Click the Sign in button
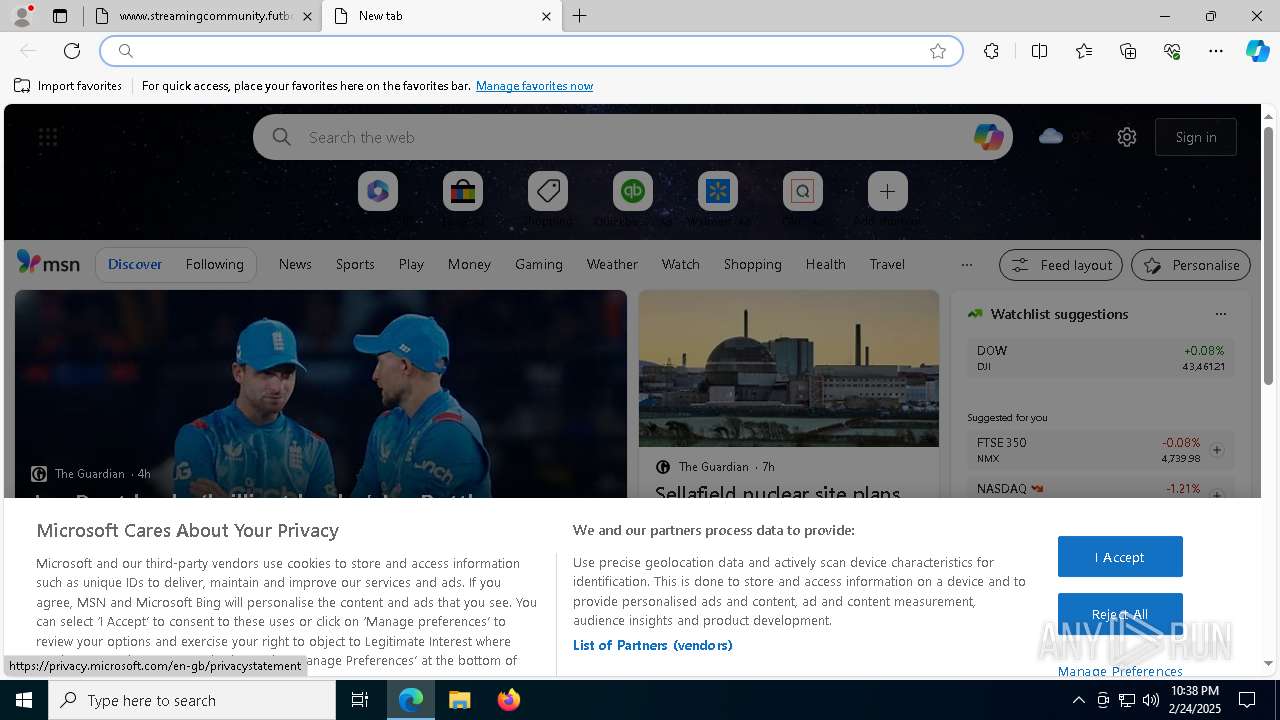1280x720 pixels. click(x=1196, y=137)
